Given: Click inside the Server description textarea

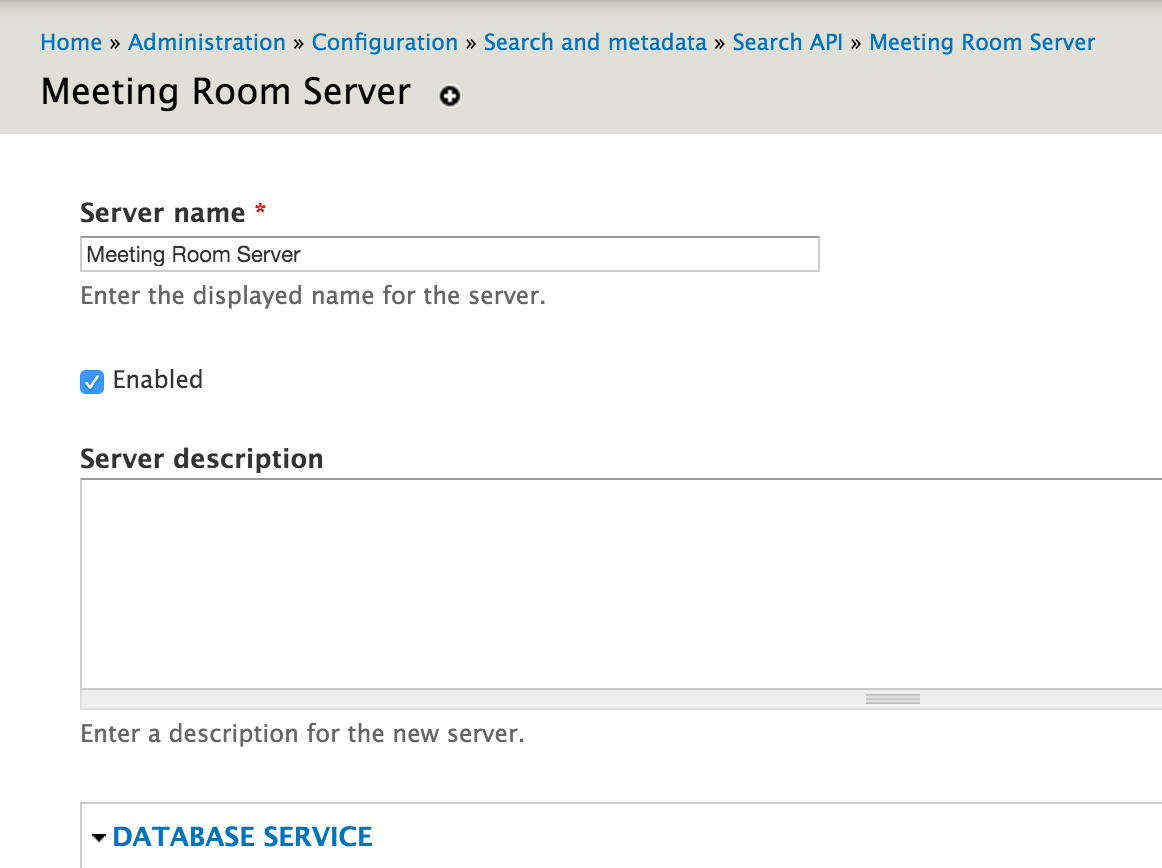Looking at the screenshot, I should [x=621, y=584].
